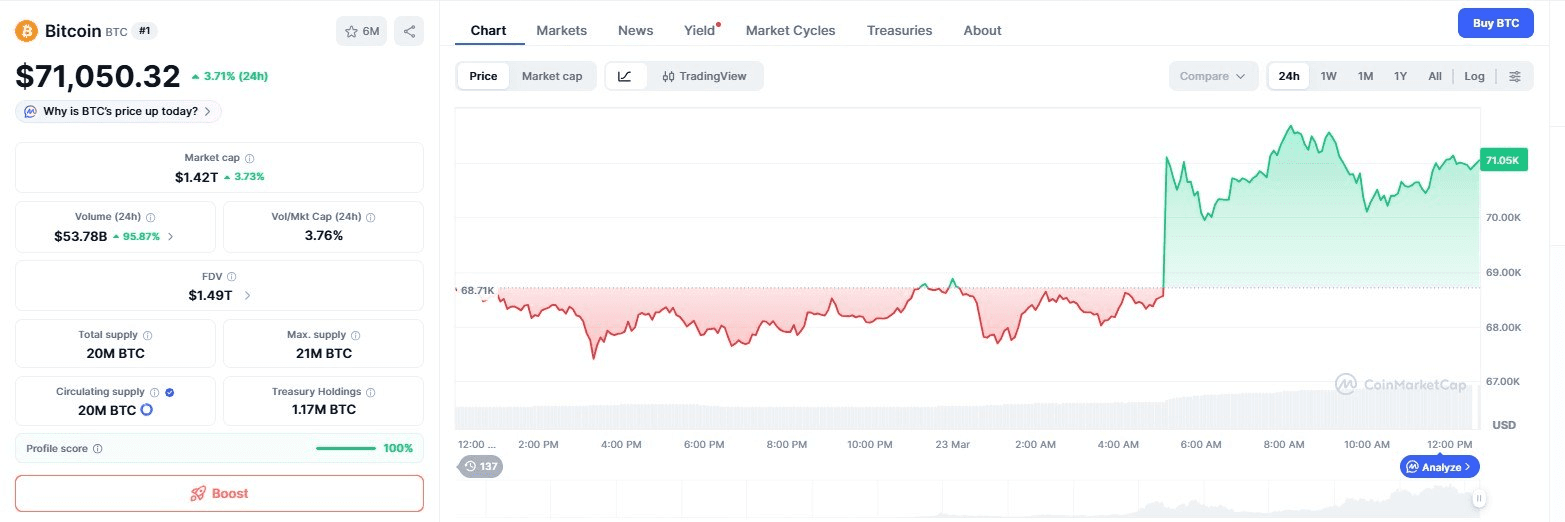
Task: Open the share icon button
Action: [x=409, y=31]
